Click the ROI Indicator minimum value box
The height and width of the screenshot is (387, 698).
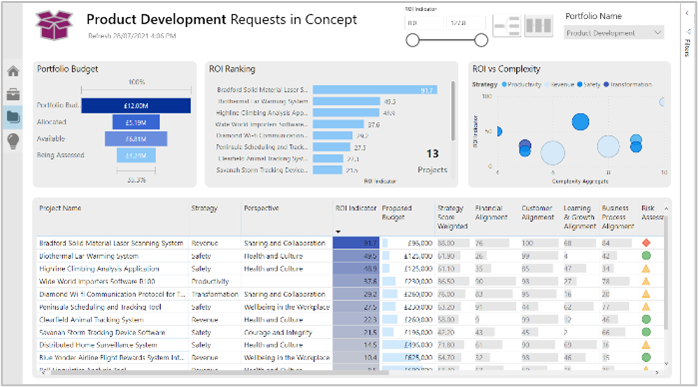[424, 23]
